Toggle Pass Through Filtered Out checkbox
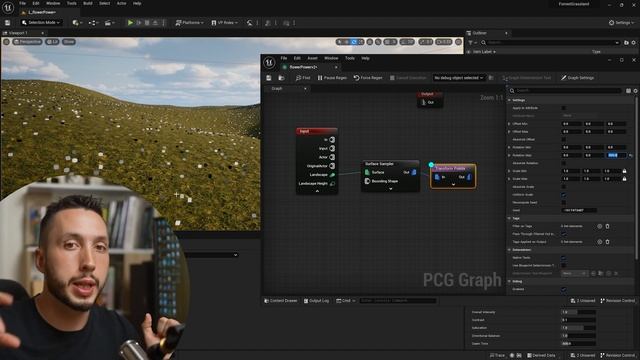The width and height of the screenshot is (640, 360). click(564, 234)
